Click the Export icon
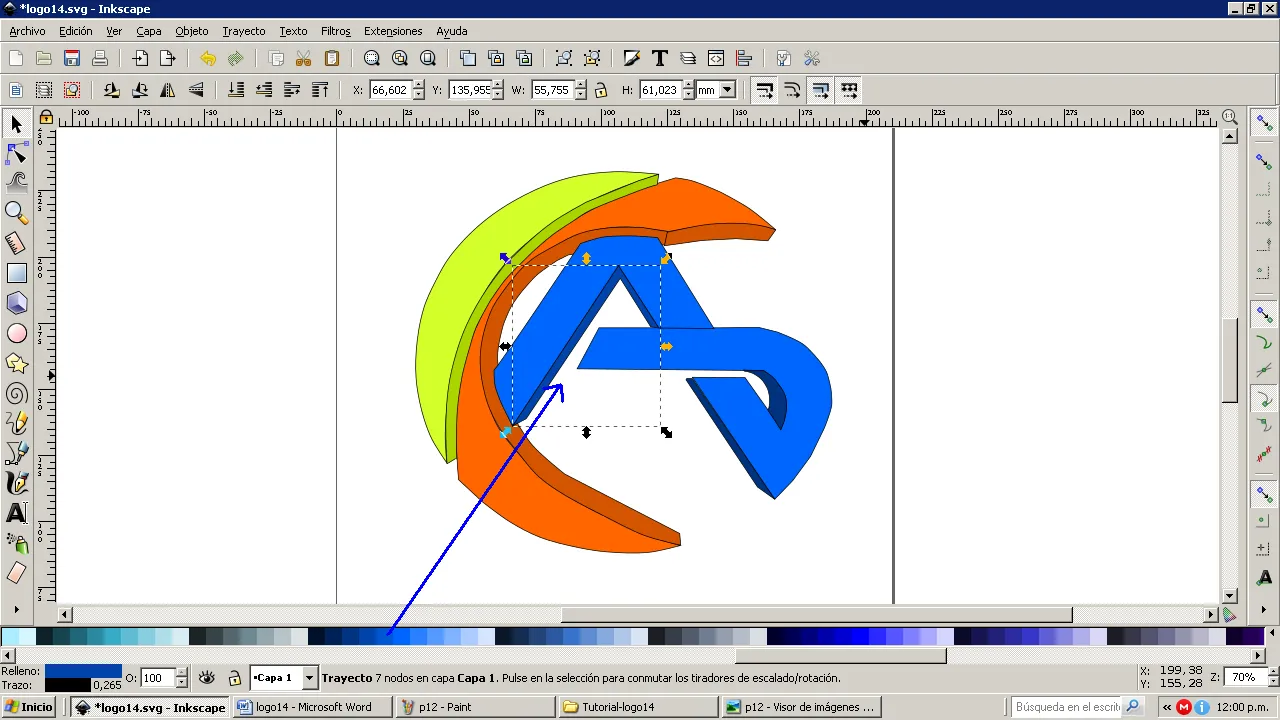The height and width of the screenshot is (720, 1280). pos(168,59)
